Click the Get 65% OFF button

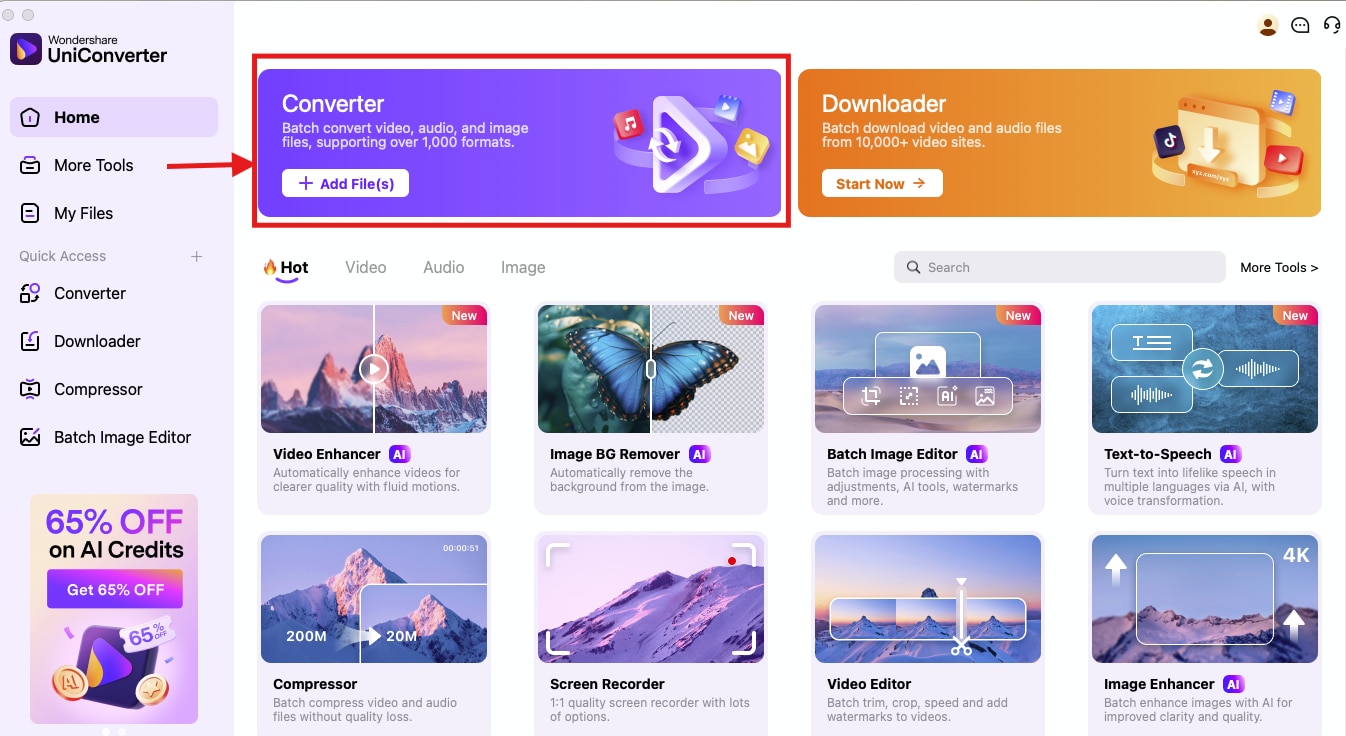pyautogui.click(x=115, y=589)
